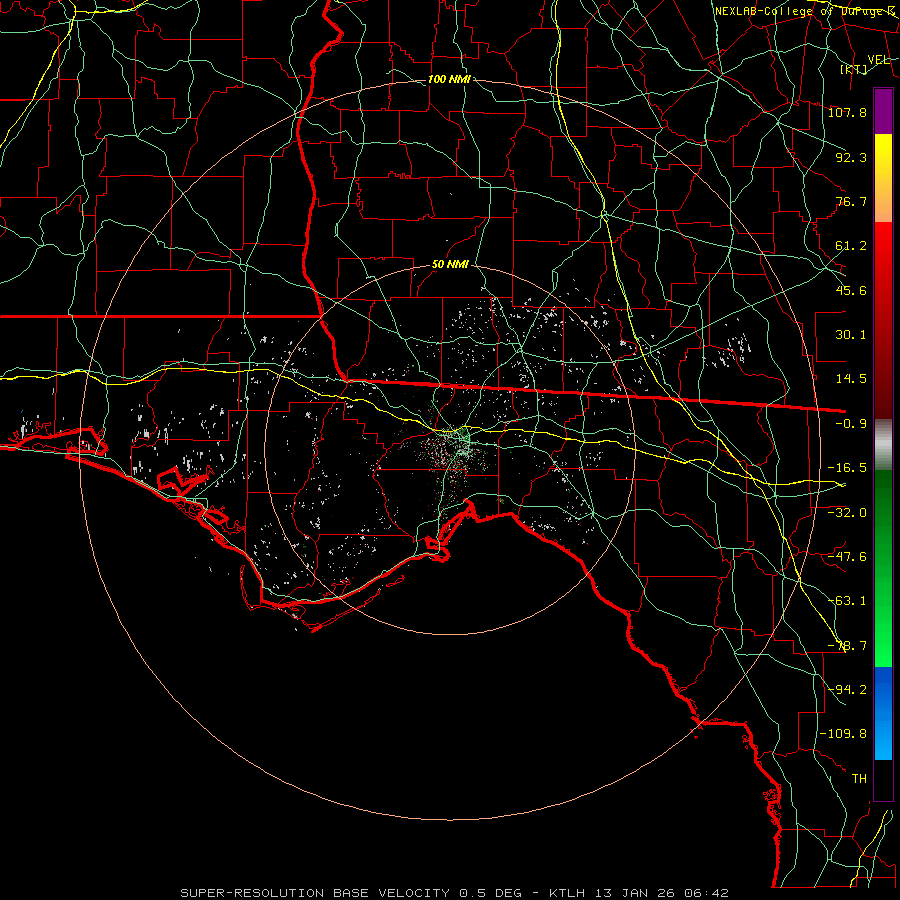The height and width of the screenshot is (900, 900).
Task: Pick the black TH segment of color bar
Action: tap(883, 780)
